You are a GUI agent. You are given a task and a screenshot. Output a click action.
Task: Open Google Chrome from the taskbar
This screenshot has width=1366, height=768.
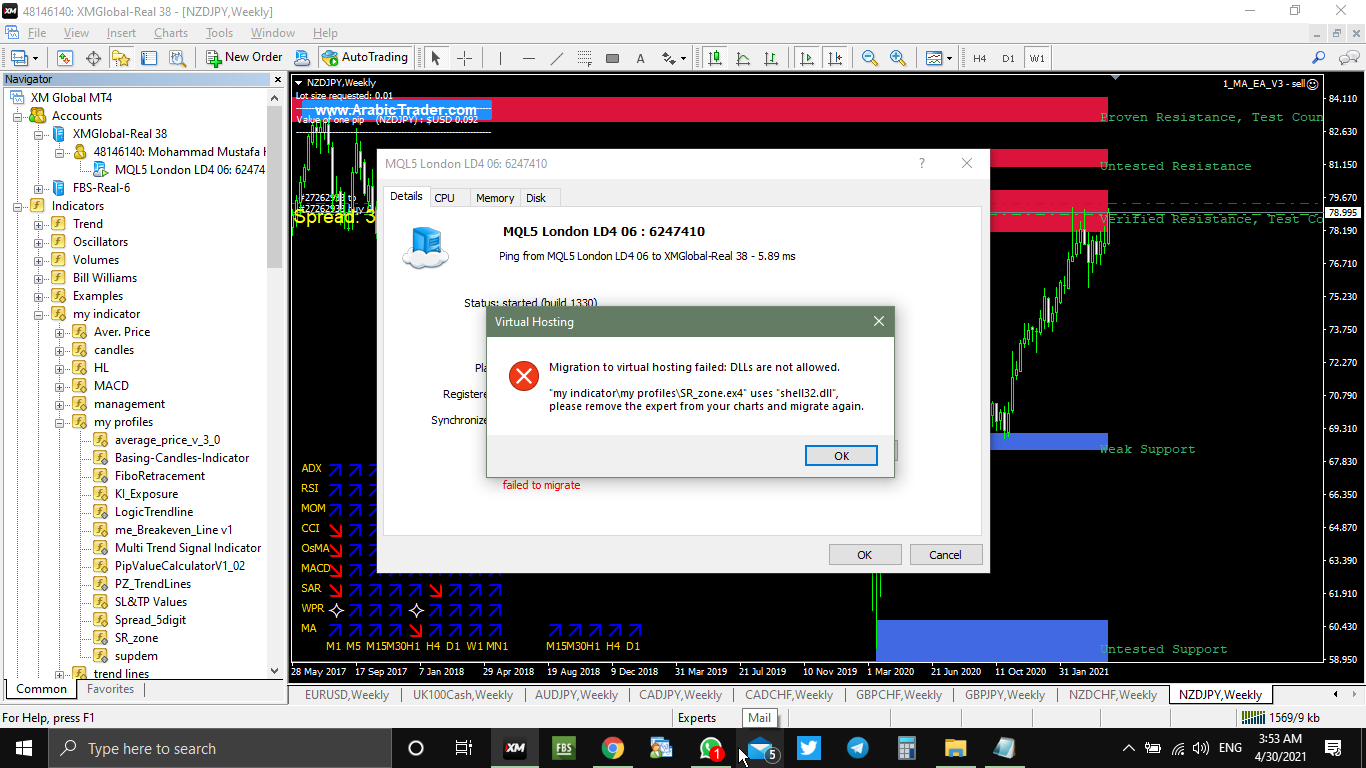coord(613,748)
